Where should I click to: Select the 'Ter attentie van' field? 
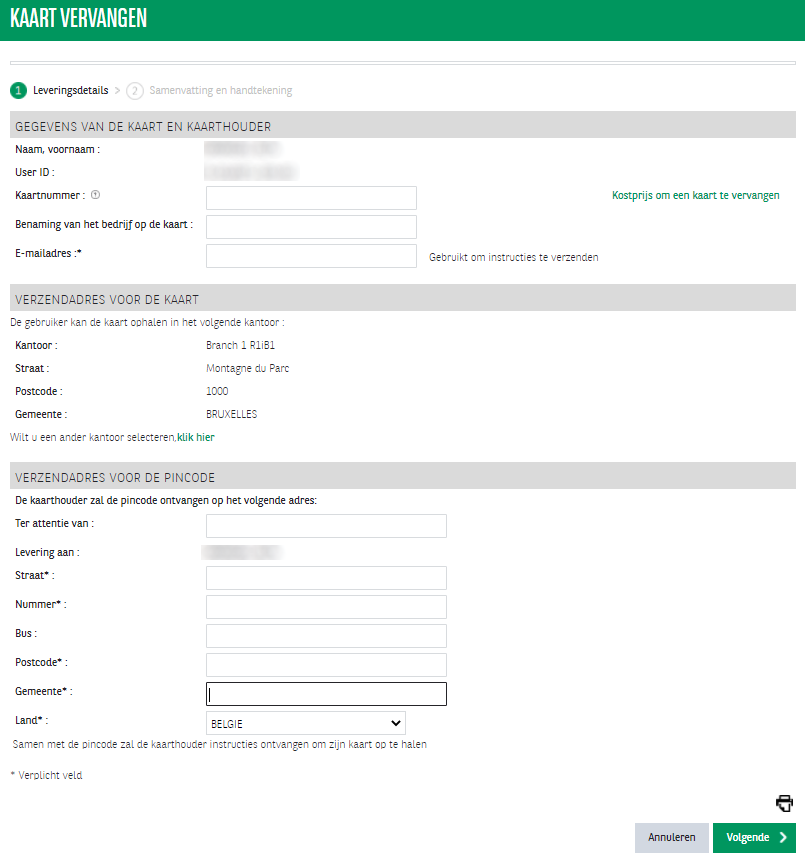click(x=326, y=526)
